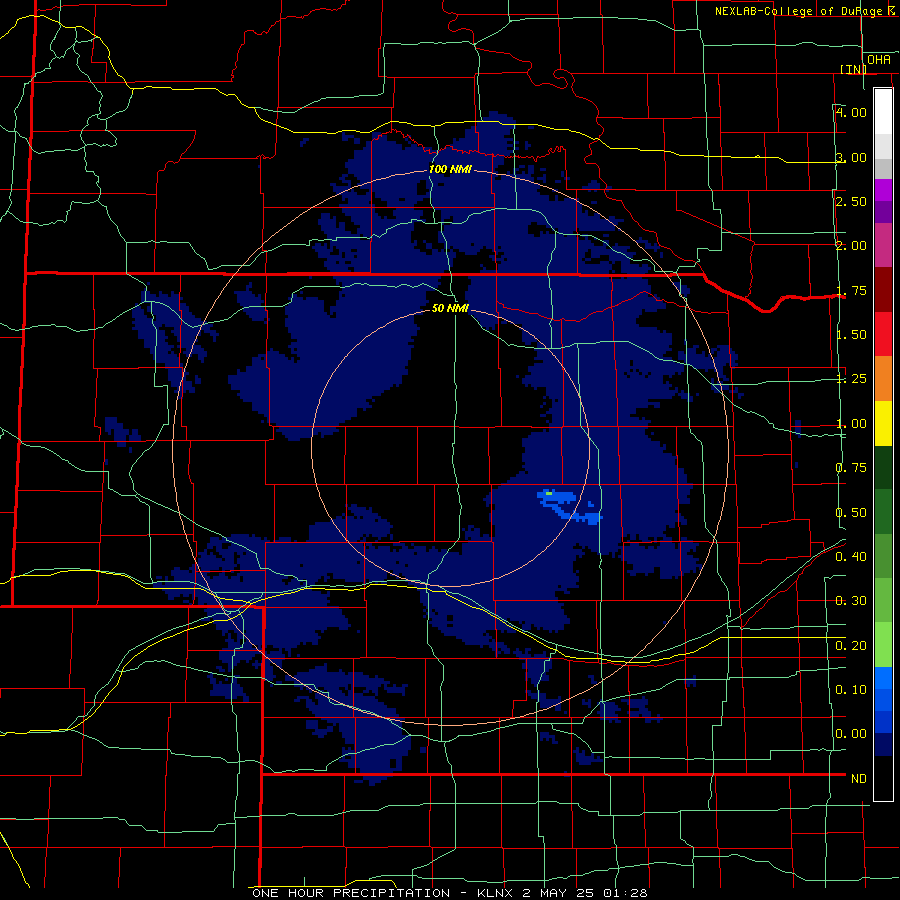This screenshot has width=900, height=900.
Task: Select the navy blue legend swatch
Action: pyautogui.click(x=883, y=744)
